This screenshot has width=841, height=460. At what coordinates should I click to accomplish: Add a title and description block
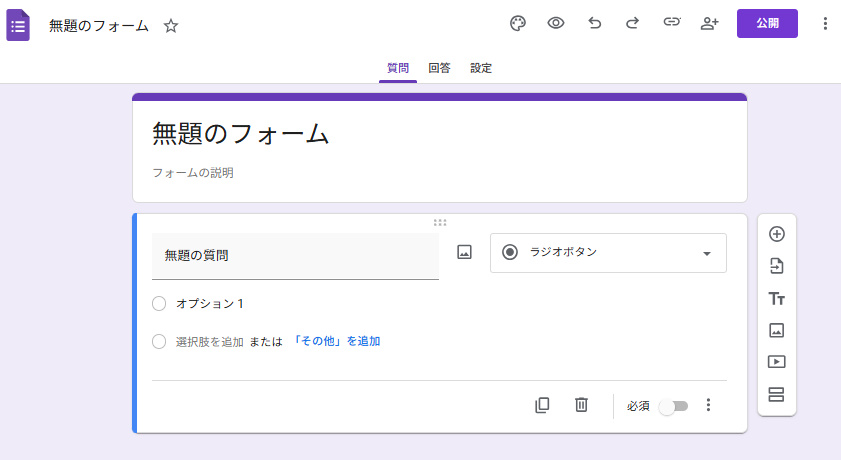pyautogui.click(x=777, y=298)
